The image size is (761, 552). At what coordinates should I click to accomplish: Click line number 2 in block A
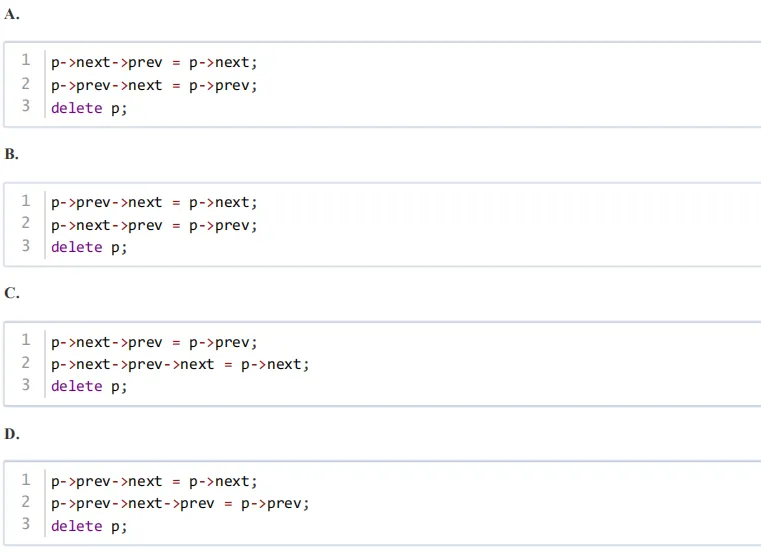(26, 84)
